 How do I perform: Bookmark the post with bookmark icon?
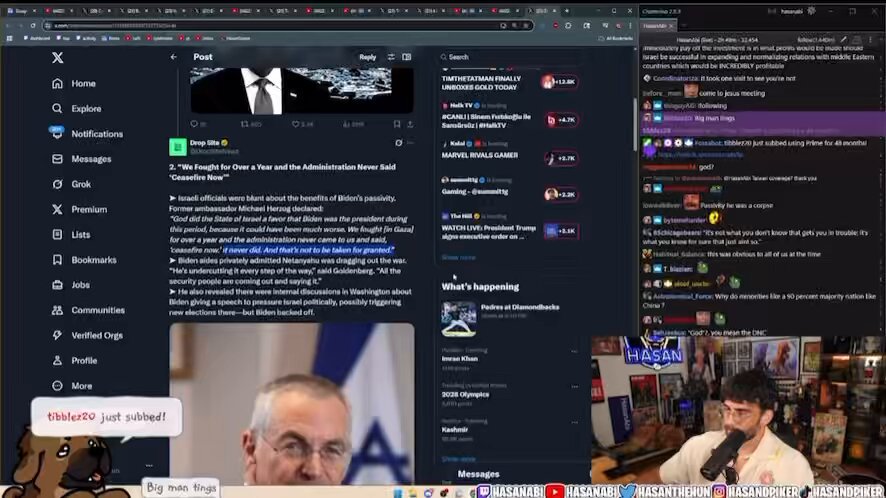coord(397,124)
